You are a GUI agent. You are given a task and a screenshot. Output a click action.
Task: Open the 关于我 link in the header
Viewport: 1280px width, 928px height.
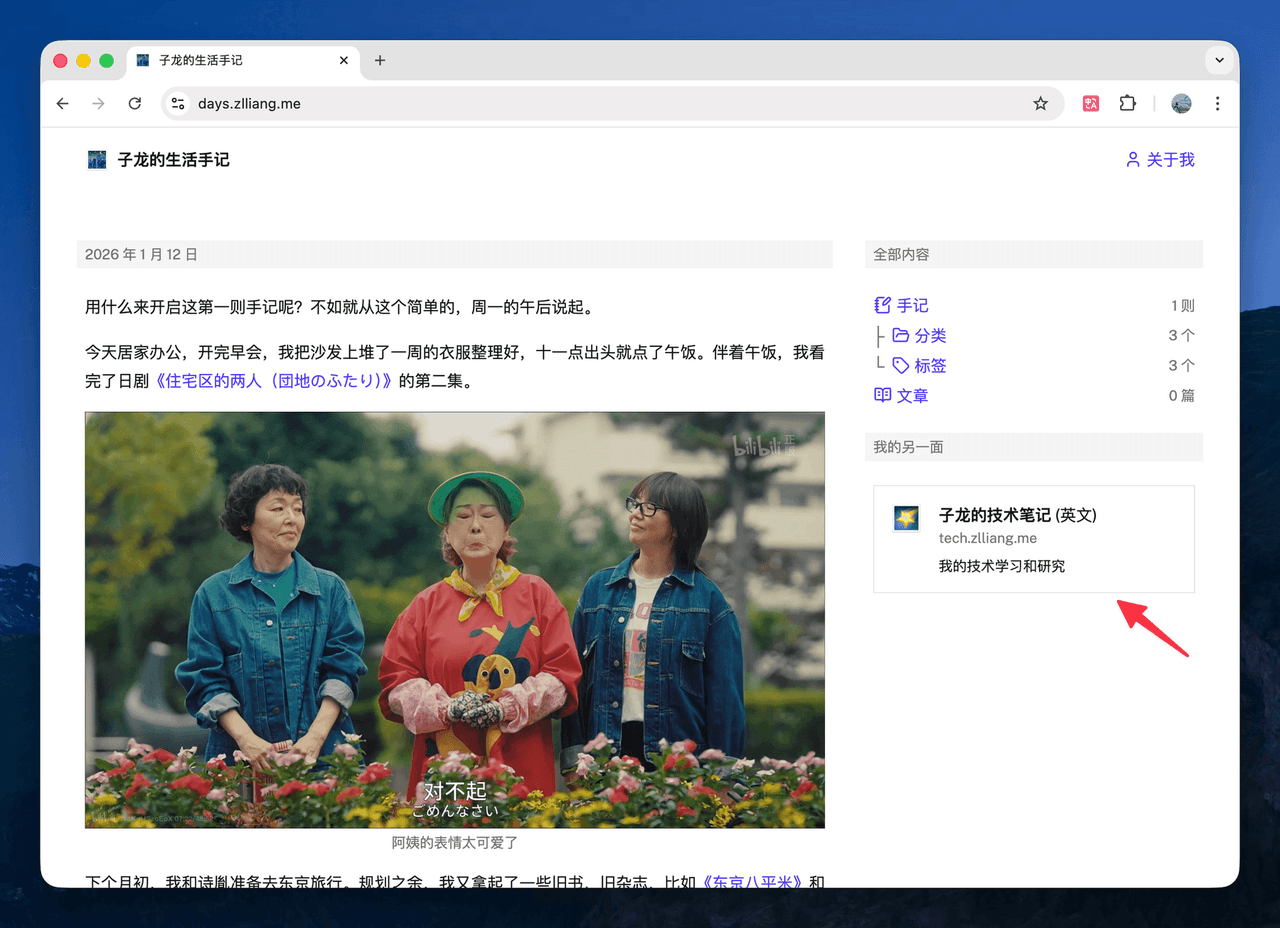point(1170,160)
